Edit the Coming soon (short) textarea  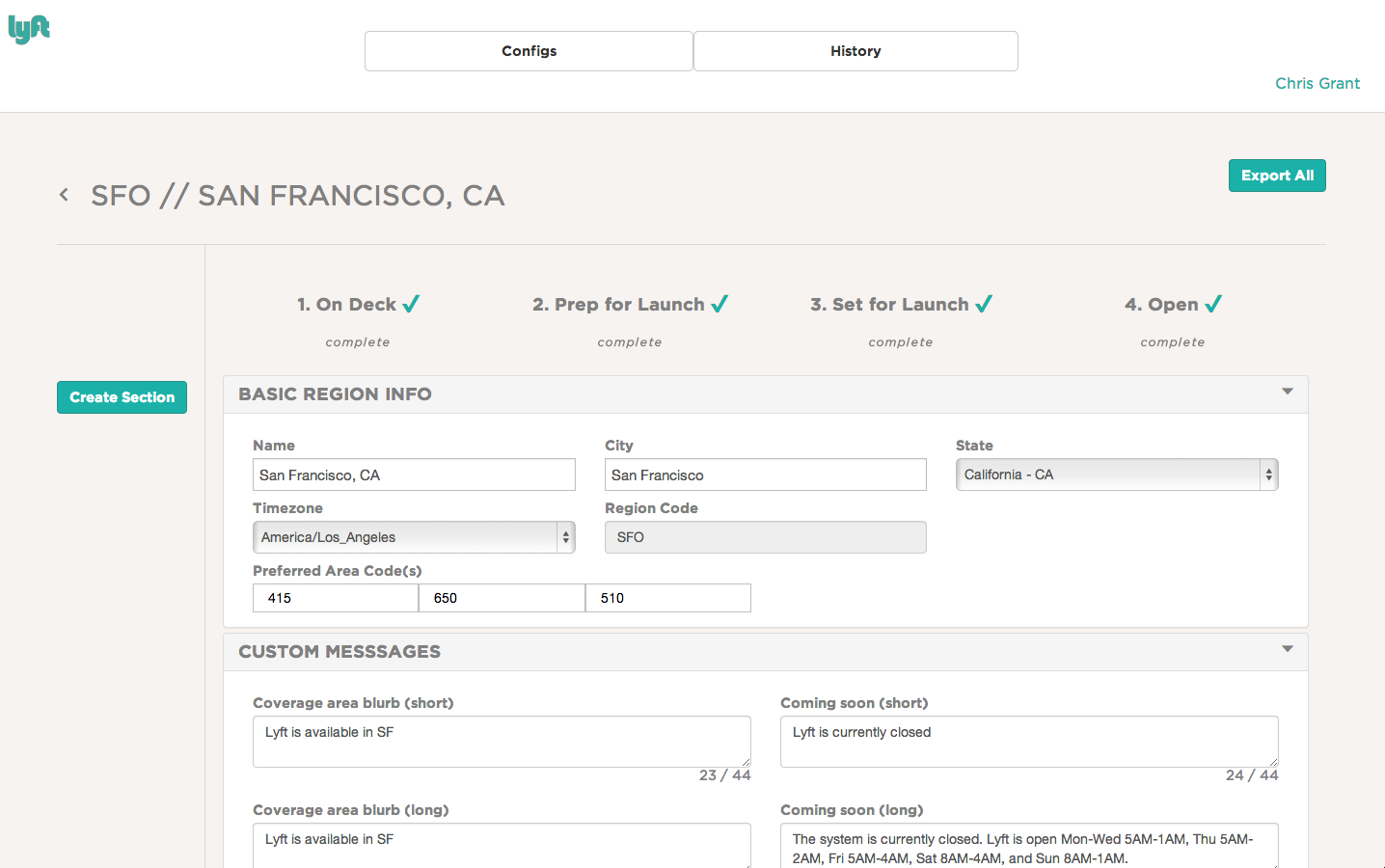1029,742
